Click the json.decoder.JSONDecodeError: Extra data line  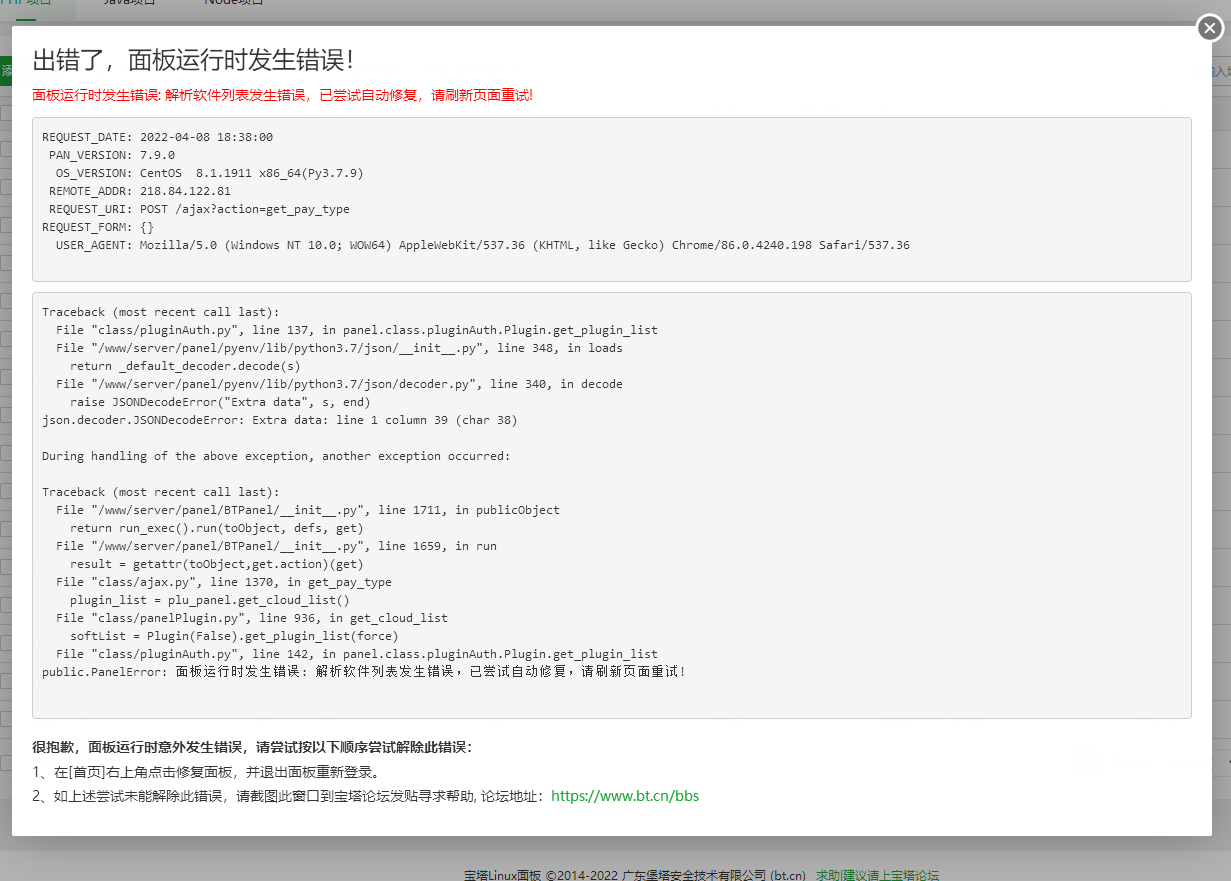[280, 420]
